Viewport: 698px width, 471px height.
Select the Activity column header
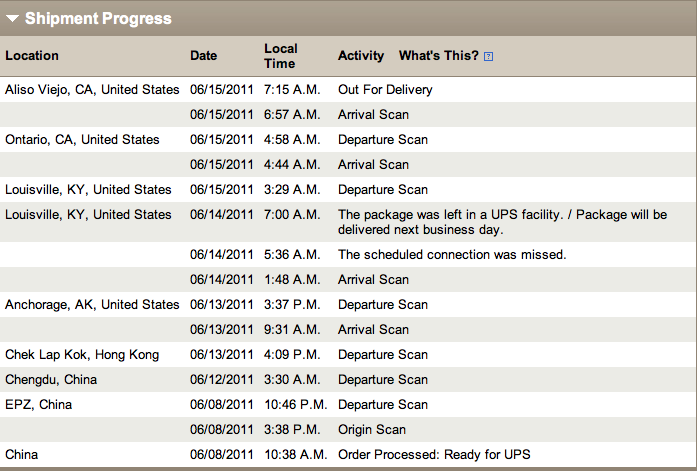click(x=361, y=56)
